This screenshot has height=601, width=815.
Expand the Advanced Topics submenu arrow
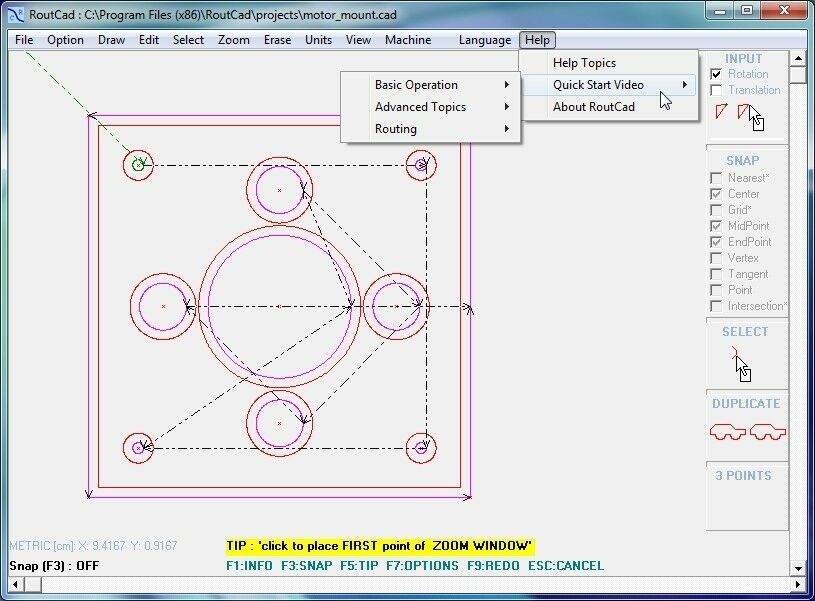tap(506, 107)
